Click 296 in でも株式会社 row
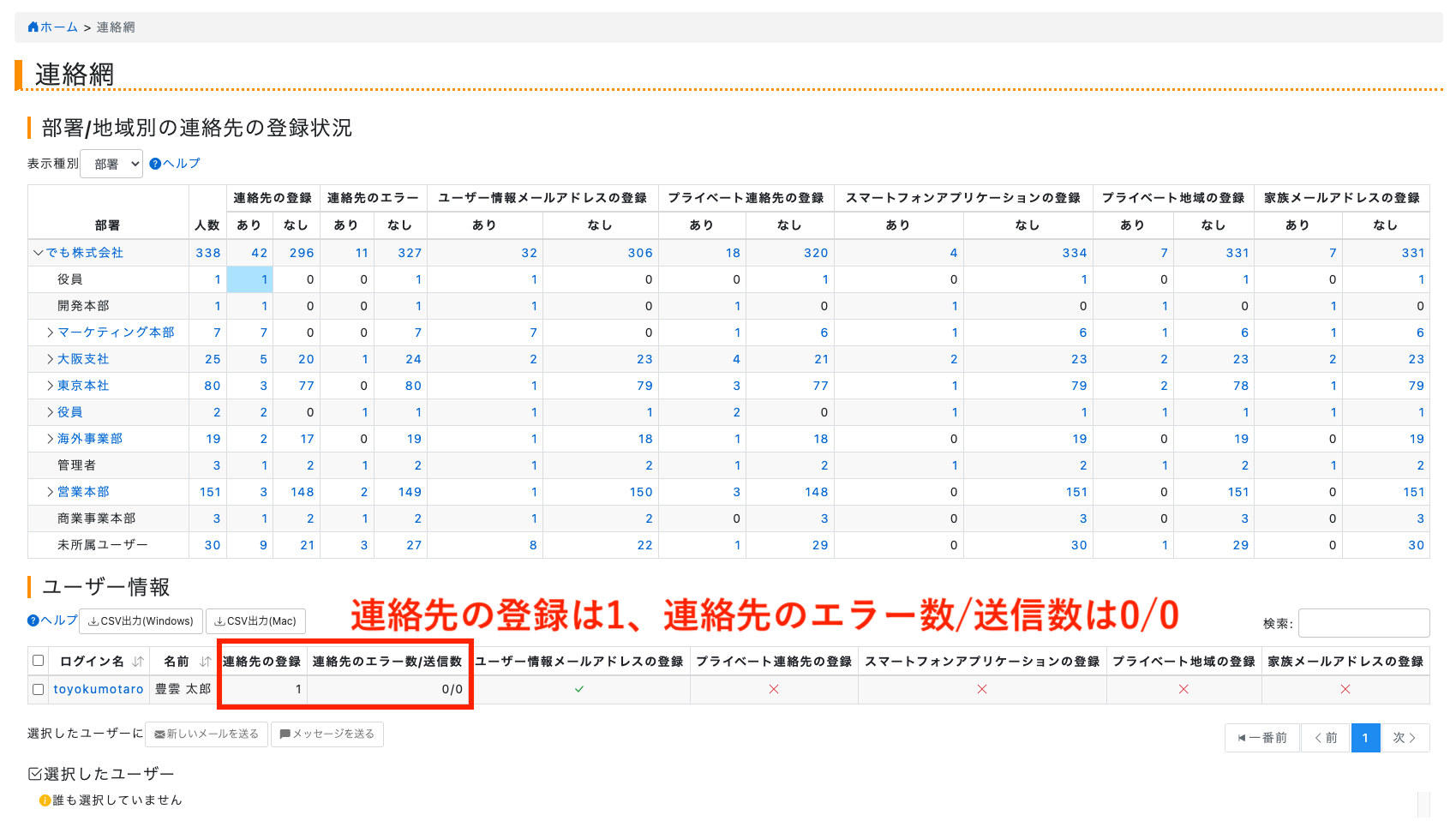The width and height of the screenshot is (1456, 821). pyautogui.click(x=302, y=253)
